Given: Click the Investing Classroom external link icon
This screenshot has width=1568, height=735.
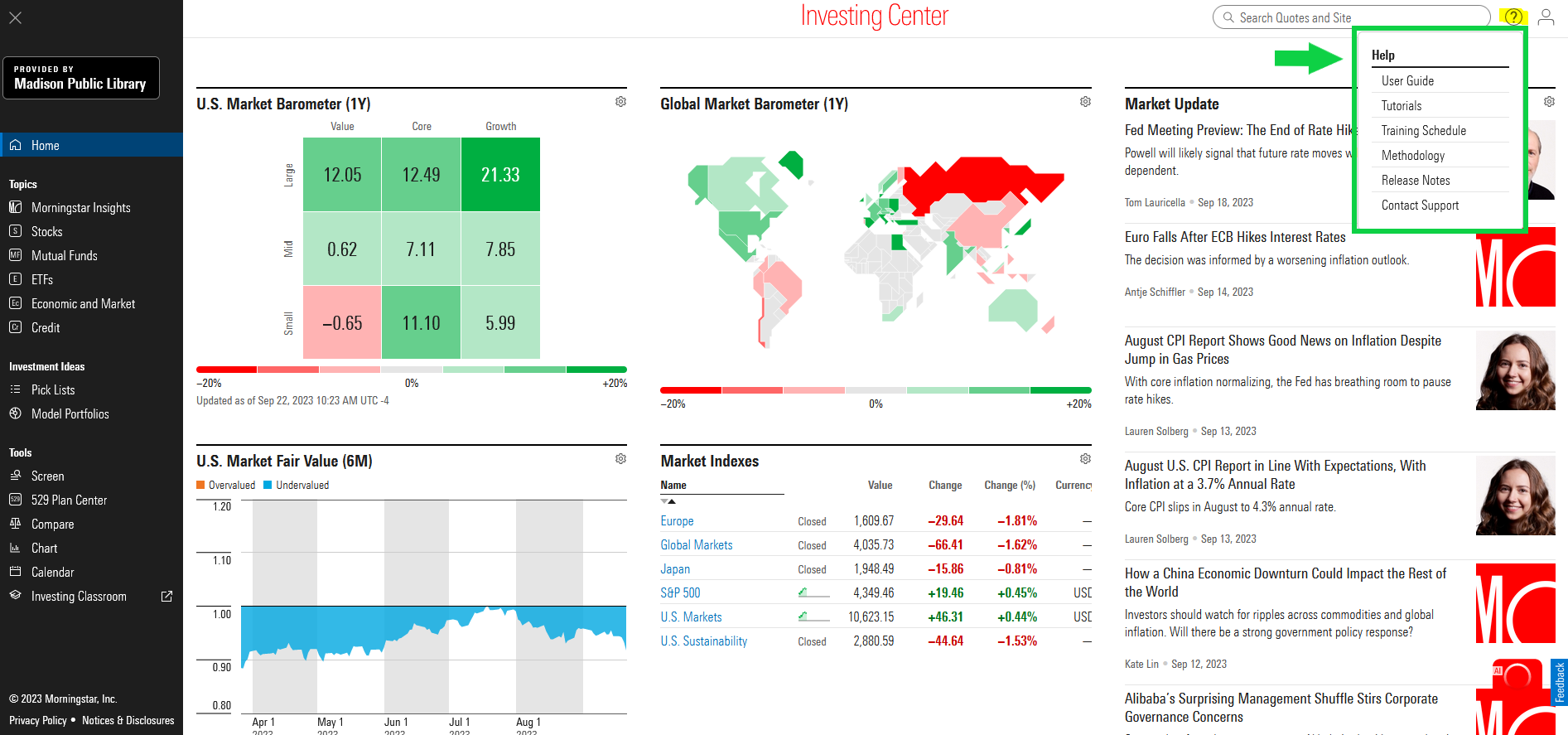Looking at the screenshot, I should [166, 596].
